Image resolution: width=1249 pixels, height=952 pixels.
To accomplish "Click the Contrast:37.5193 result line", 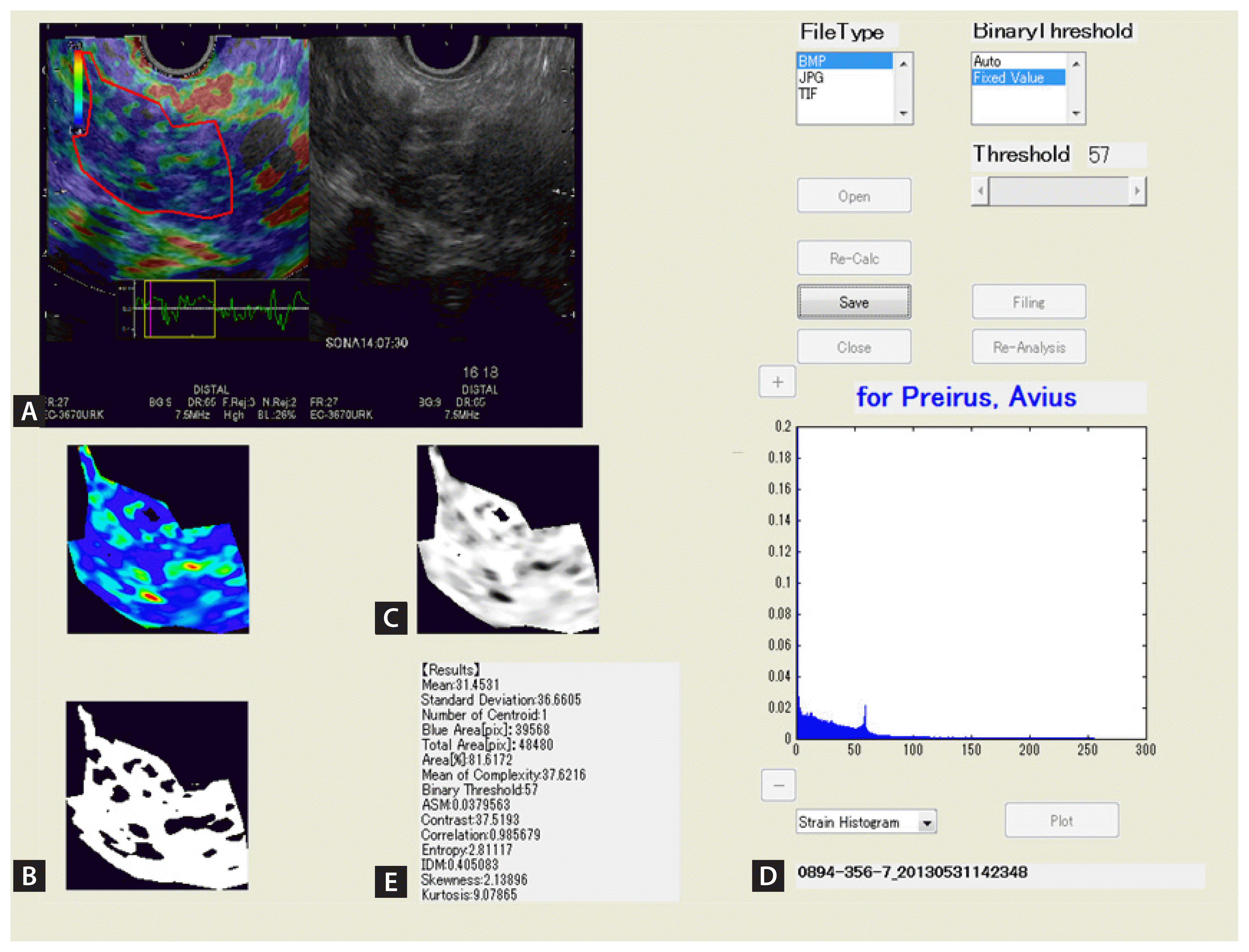I will pos(470,819).
